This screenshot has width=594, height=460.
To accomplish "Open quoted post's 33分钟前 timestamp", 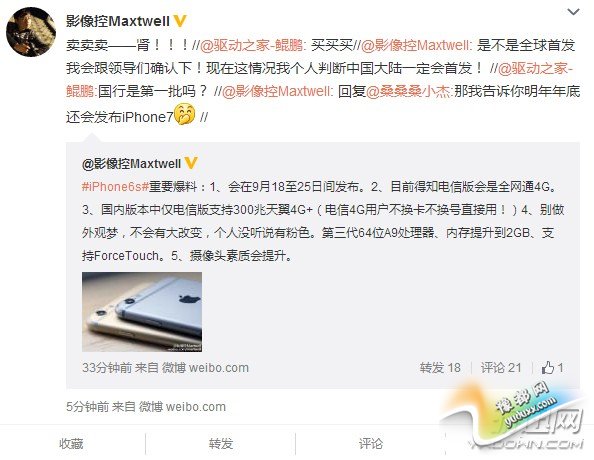I will 107,368.
